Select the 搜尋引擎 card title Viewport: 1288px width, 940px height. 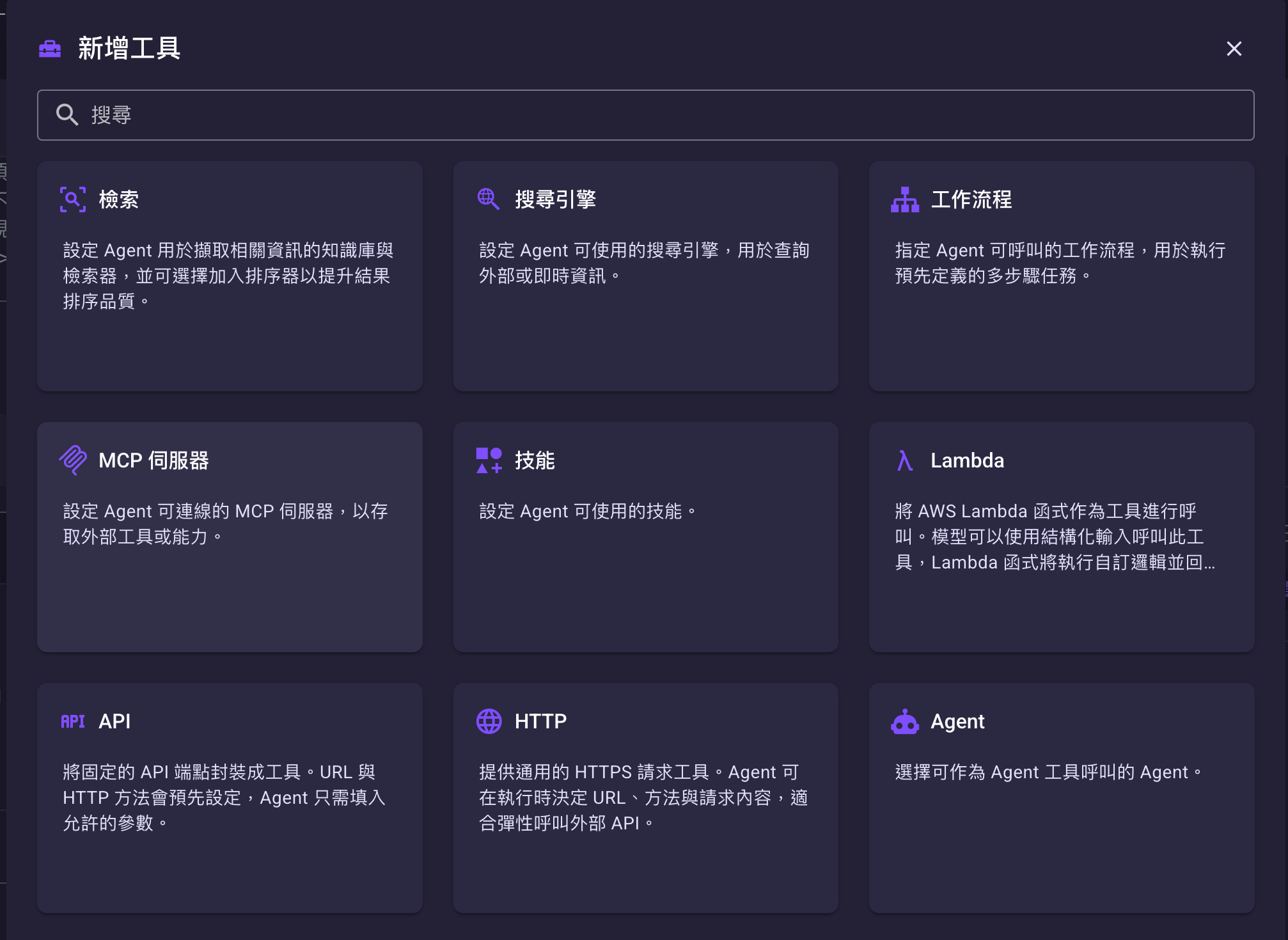pos(556,200)
